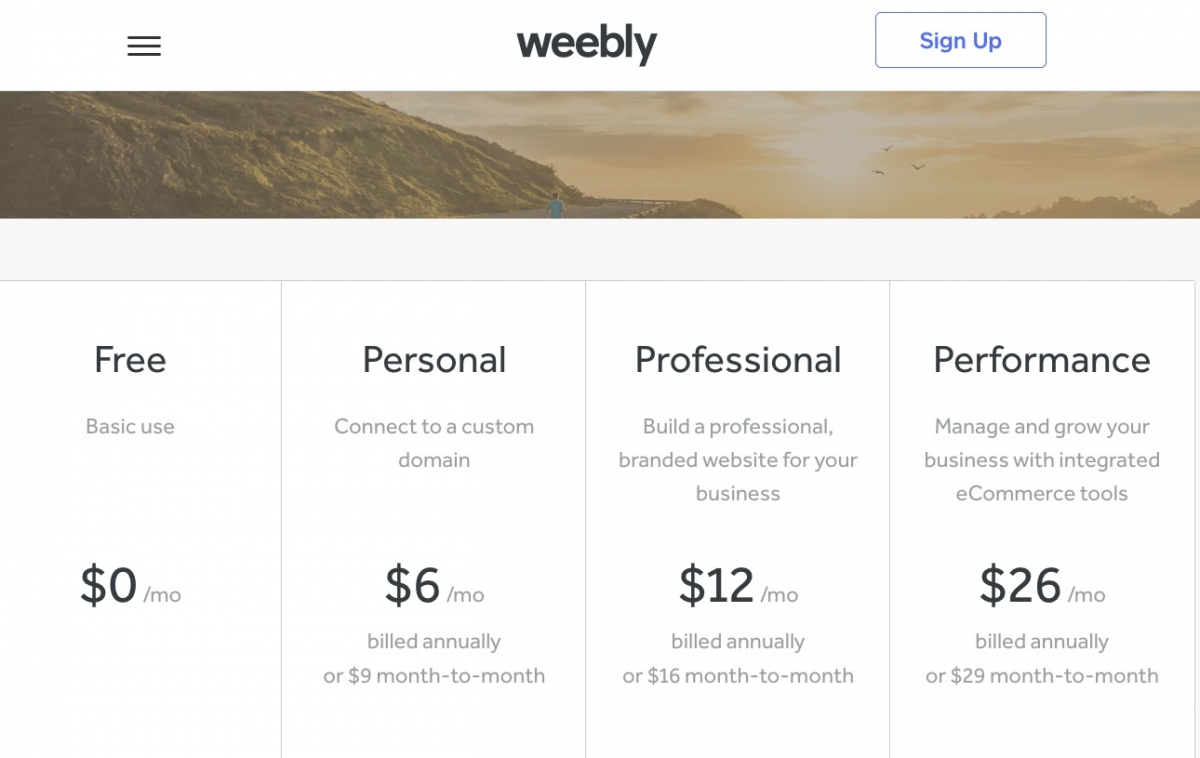Click the billed annually text under Professional
This screenshot has width=1200, height=758.
point(738,641)
